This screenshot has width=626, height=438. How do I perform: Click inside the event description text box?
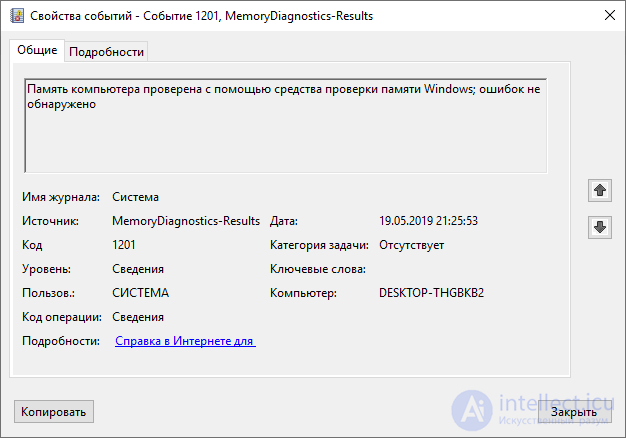(x=285, y=126)
